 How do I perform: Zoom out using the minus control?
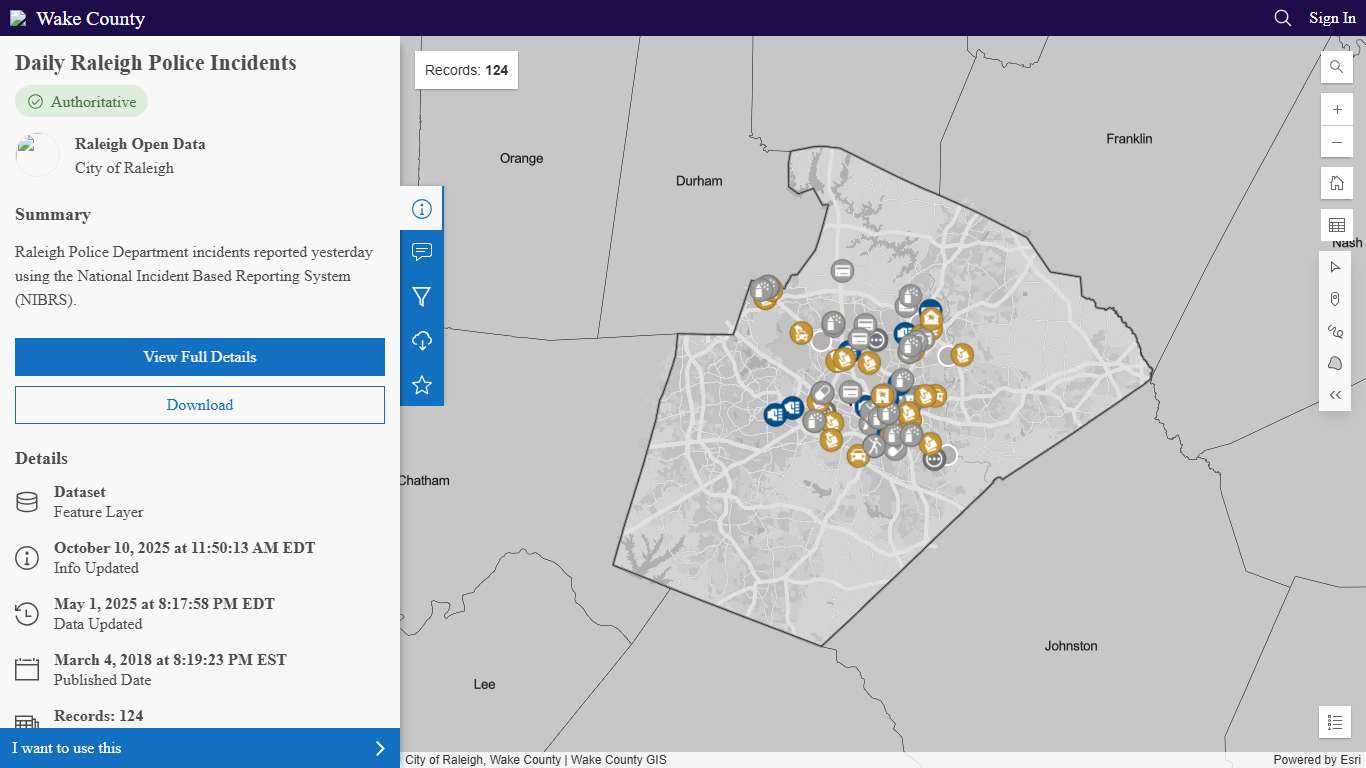pyautogui.click(x=1336, y=142)
